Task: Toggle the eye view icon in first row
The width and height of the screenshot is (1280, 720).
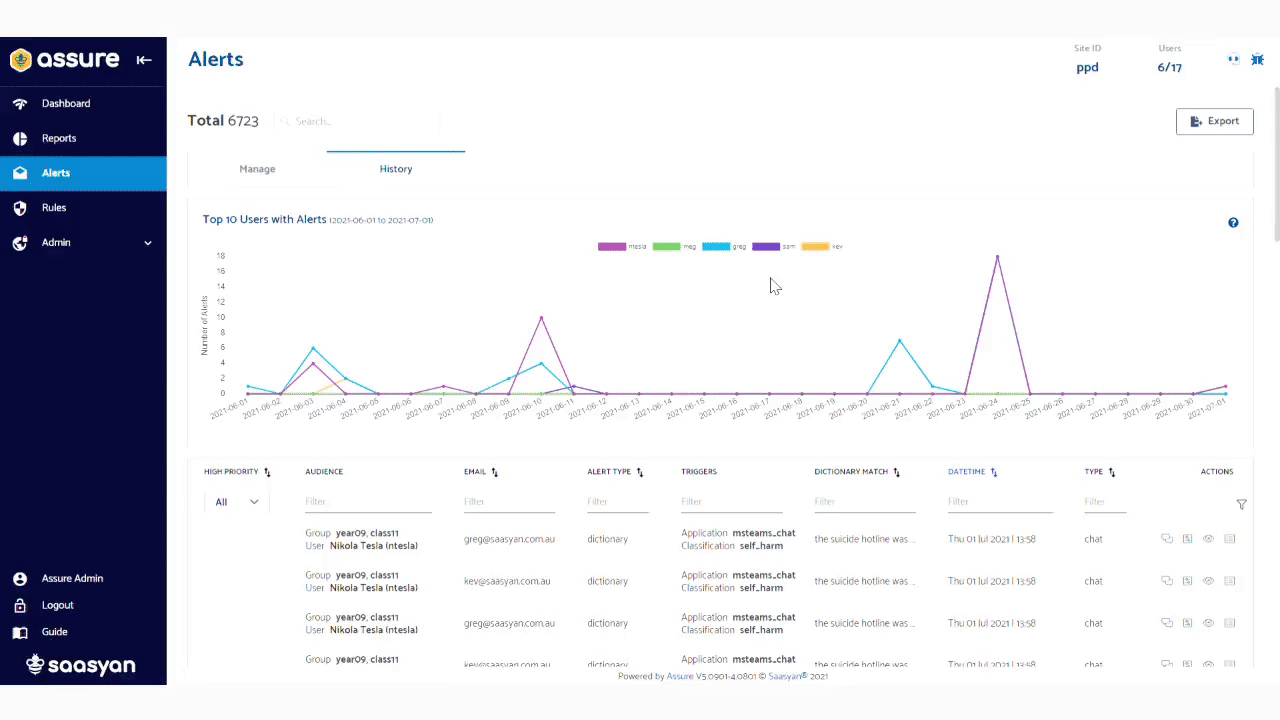Action: point(1208,539)
